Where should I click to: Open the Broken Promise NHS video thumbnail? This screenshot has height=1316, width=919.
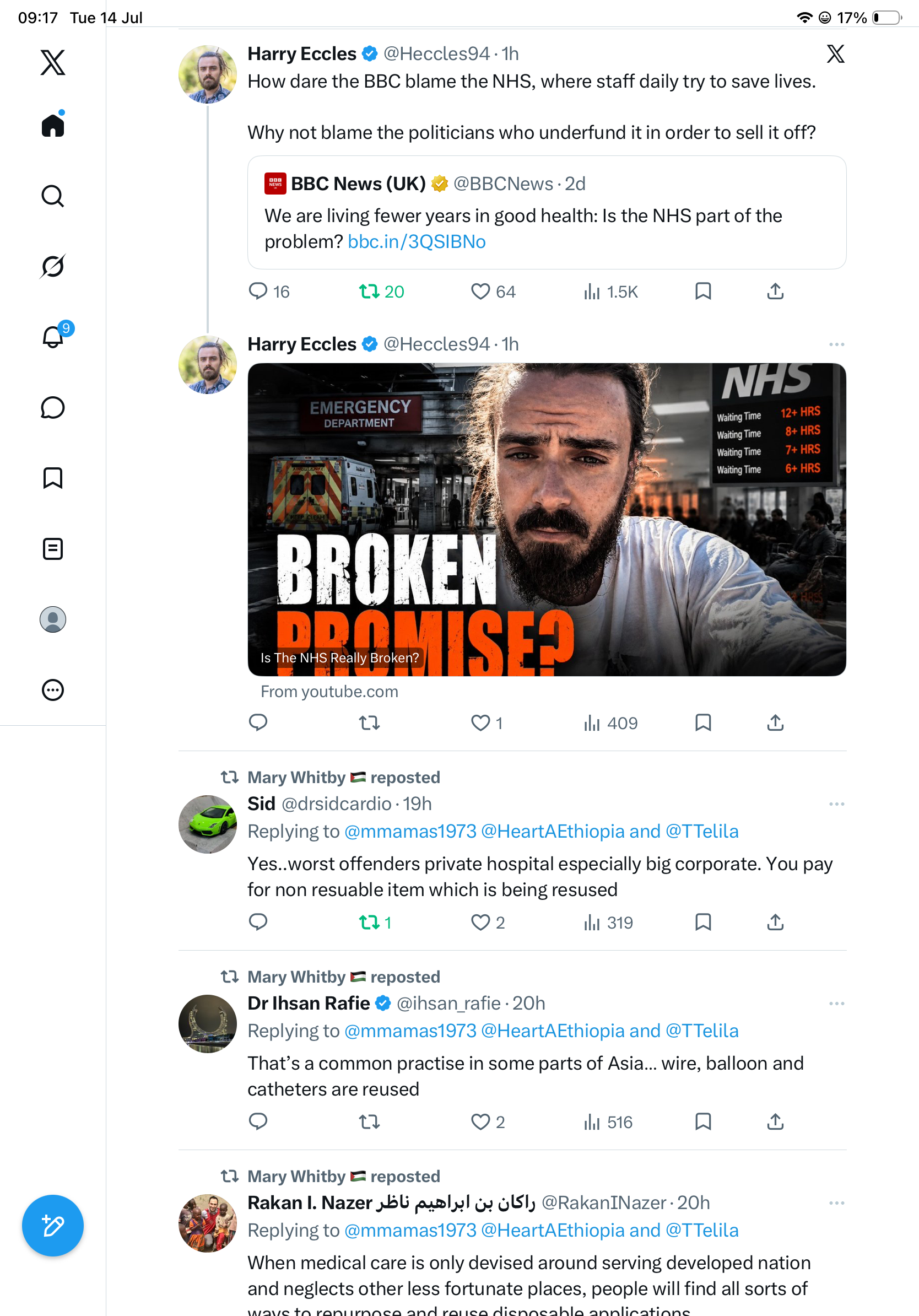[547, 519]
